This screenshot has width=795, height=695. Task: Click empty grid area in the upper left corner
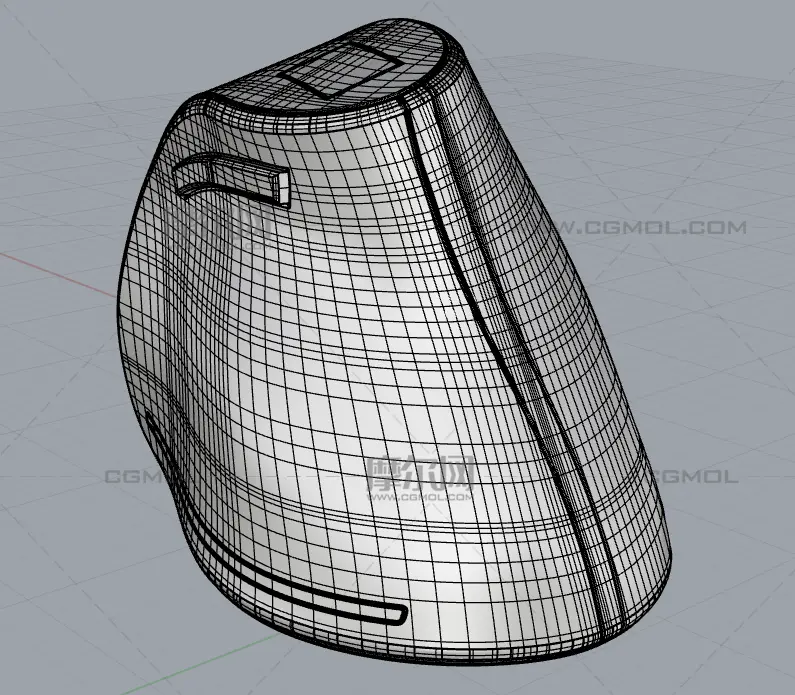pyautogui.click(x=60, y=60)
